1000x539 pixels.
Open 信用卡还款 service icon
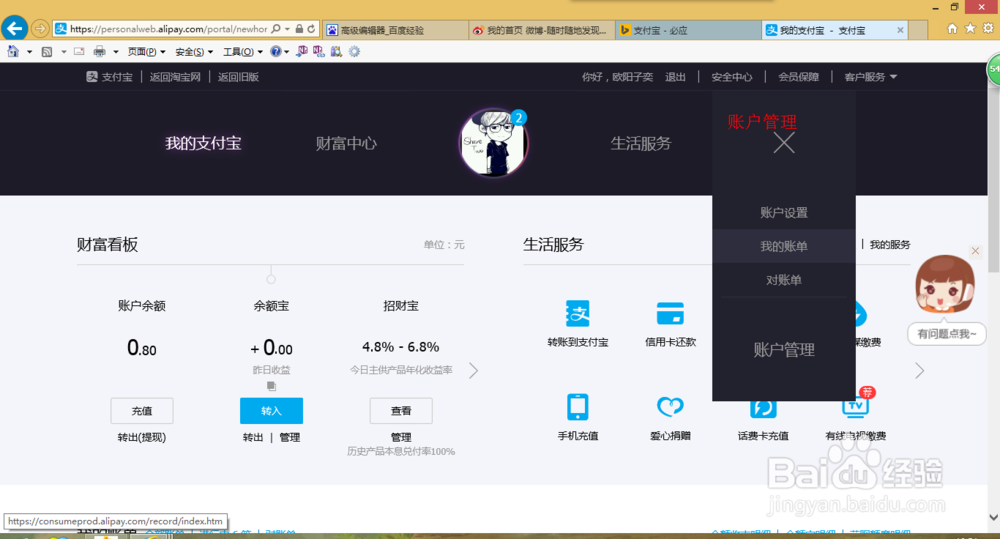[x=670, y=314]
